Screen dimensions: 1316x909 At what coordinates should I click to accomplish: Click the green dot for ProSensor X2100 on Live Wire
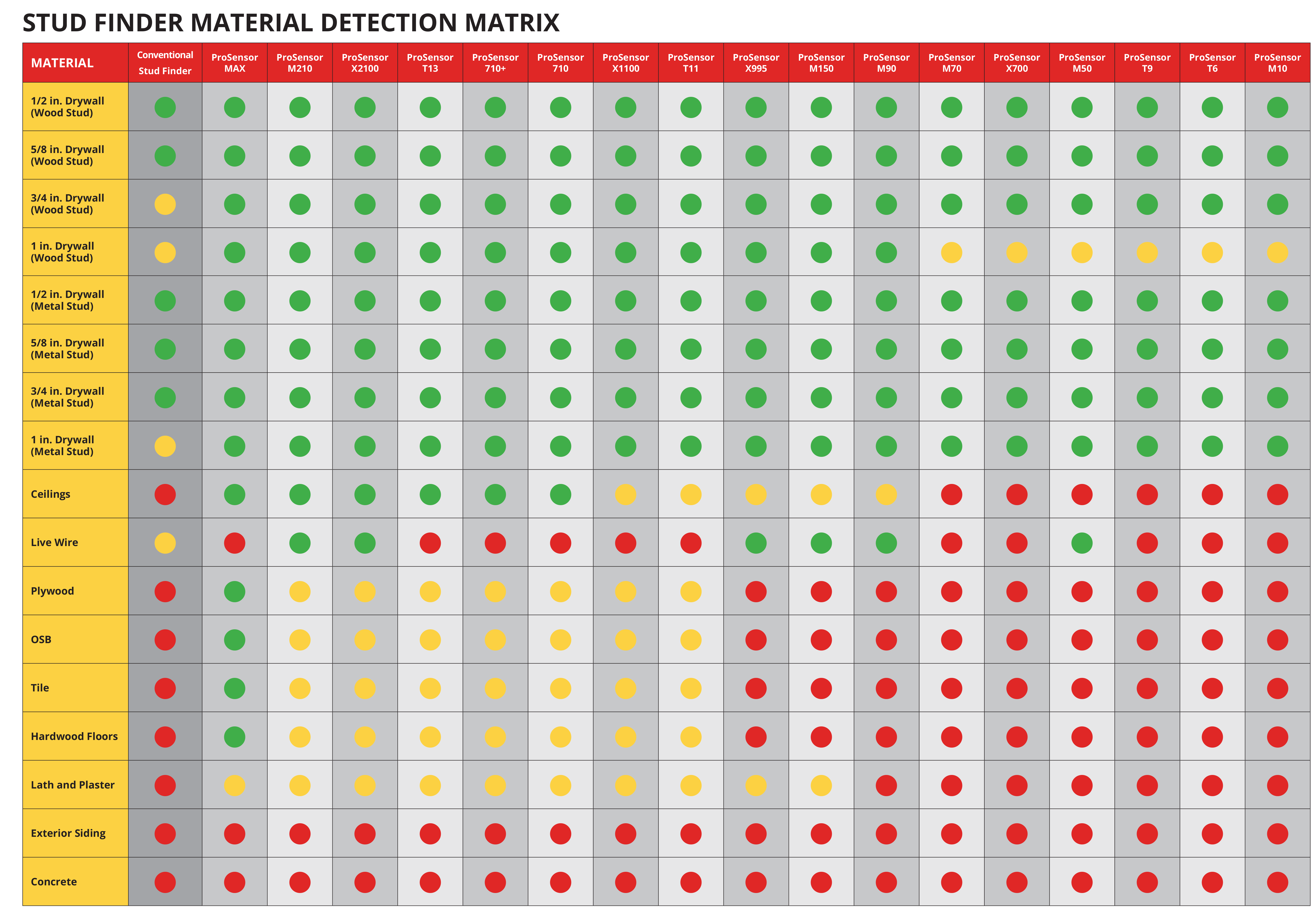point(365,543)
